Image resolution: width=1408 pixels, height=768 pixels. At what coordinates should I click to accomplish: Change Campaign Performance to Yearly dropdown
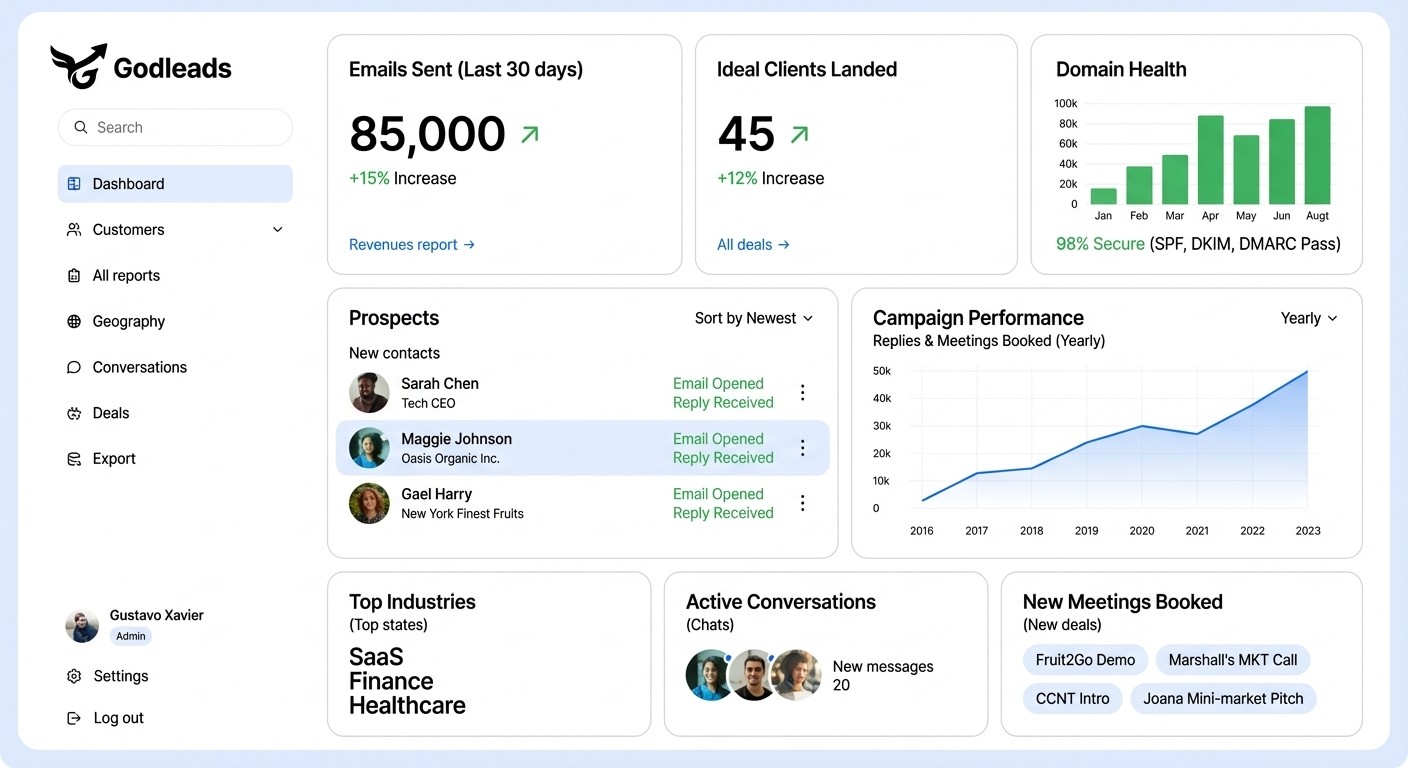[1308, 318]
